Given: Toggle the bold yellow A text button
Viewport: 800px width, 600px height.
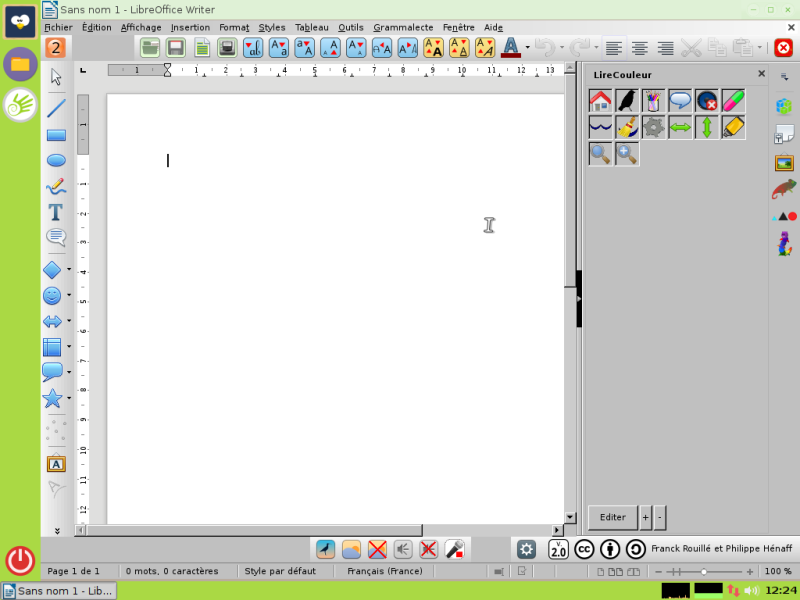Looking at the screenshot, I should point(433,48).
